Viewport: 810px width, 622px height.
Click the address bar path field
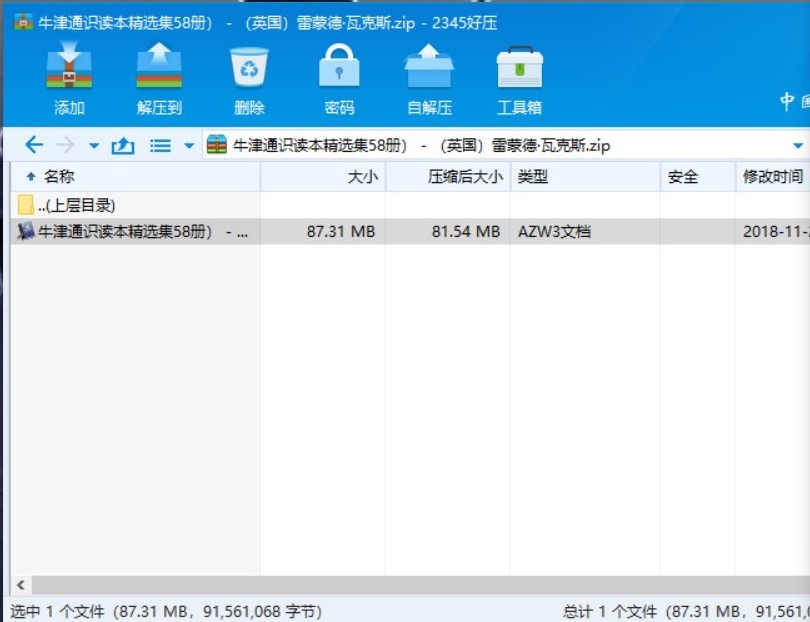(x=506, y=145)
